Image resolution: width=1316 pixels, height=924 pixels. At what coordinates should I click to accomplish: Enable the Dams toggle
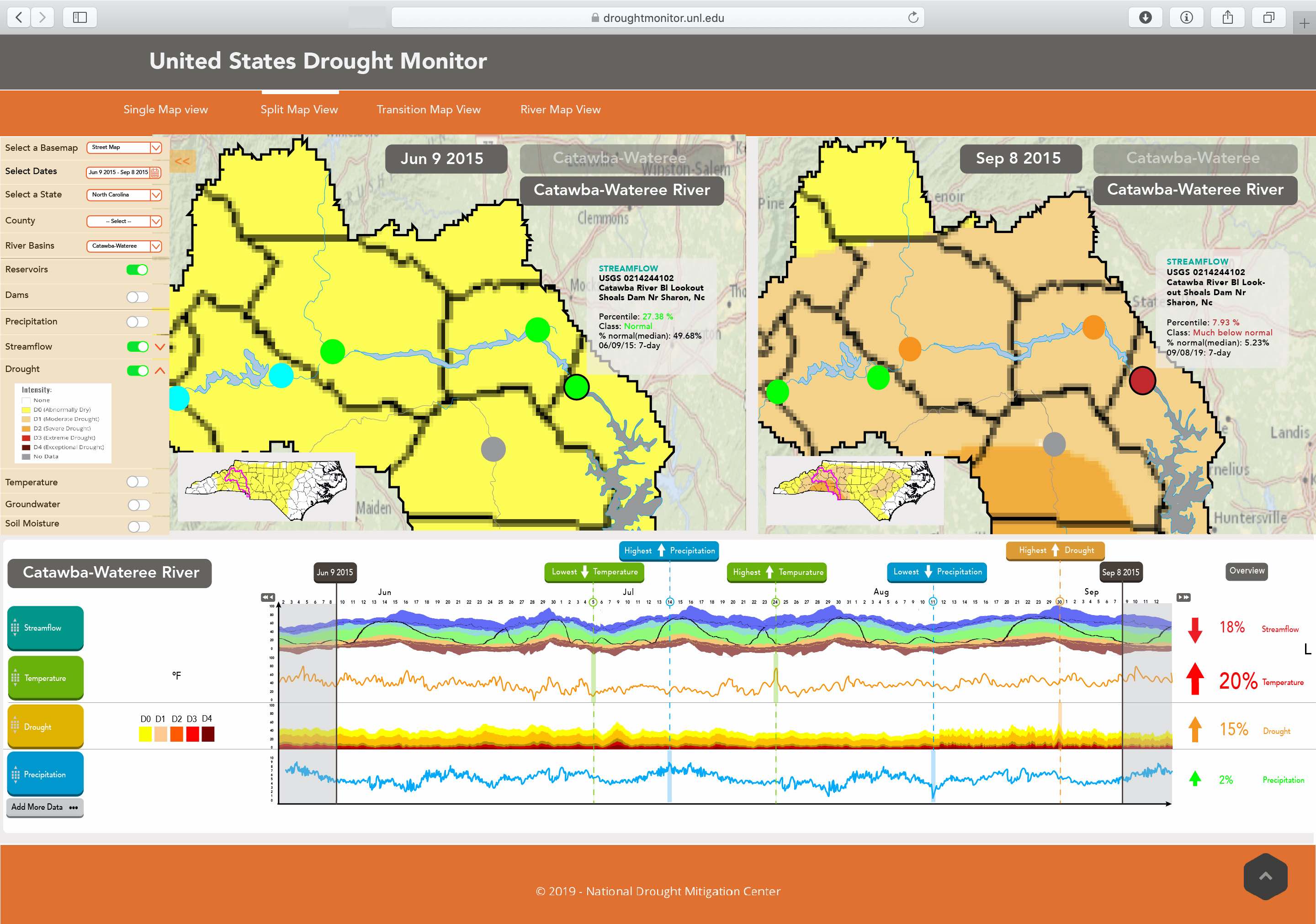(x=138, y=296)
